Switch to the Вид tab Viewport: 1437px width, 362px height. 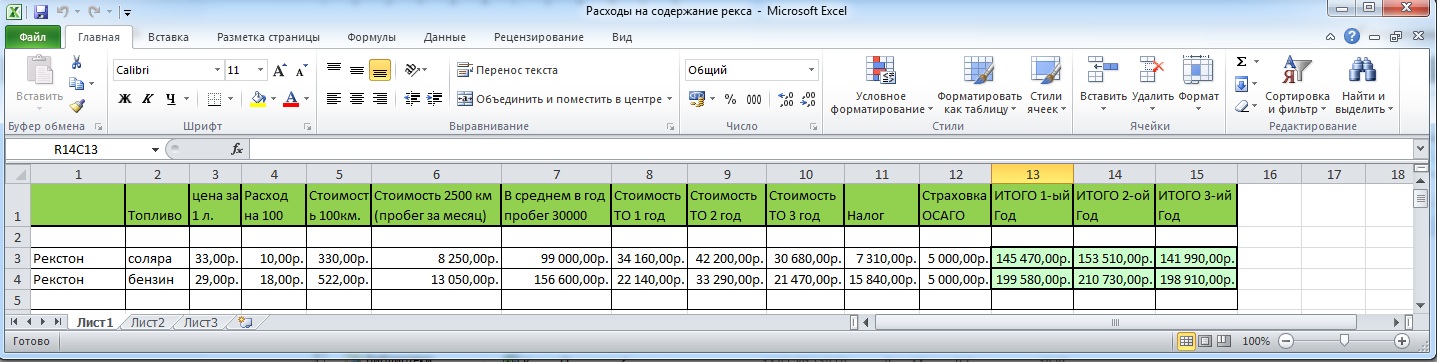621,37
